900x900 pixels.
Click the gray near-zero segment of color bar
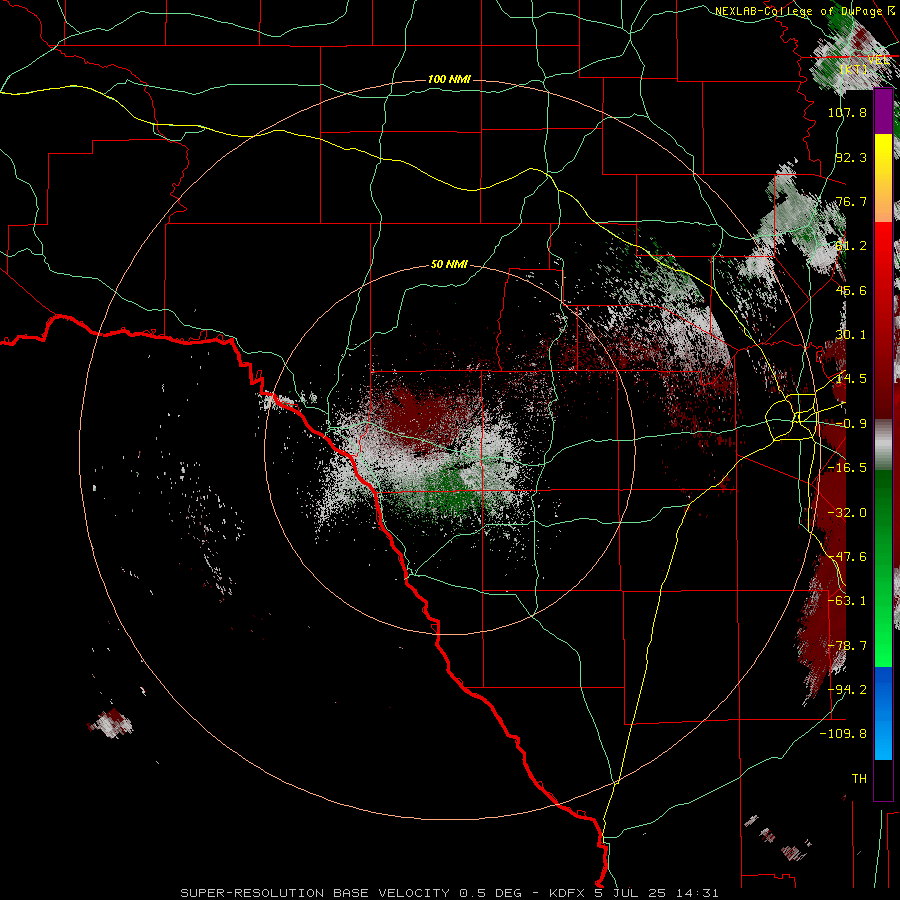883,445
